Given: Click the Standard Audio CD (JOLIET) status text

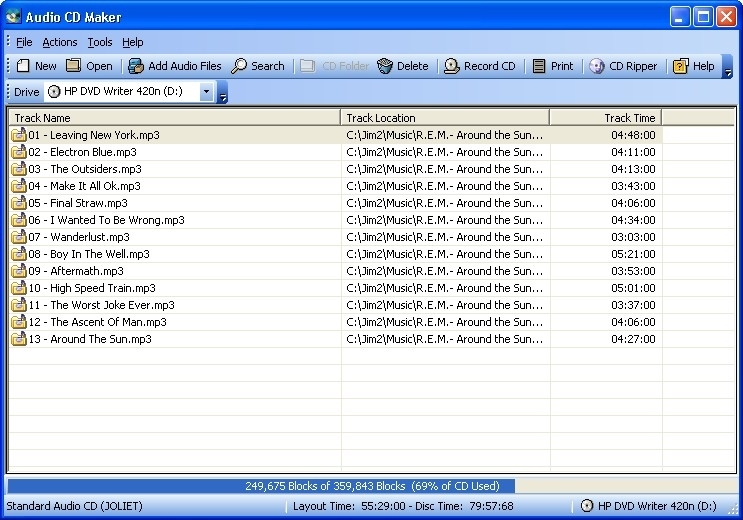Looking at the screenshot, I should coord(74,506).
